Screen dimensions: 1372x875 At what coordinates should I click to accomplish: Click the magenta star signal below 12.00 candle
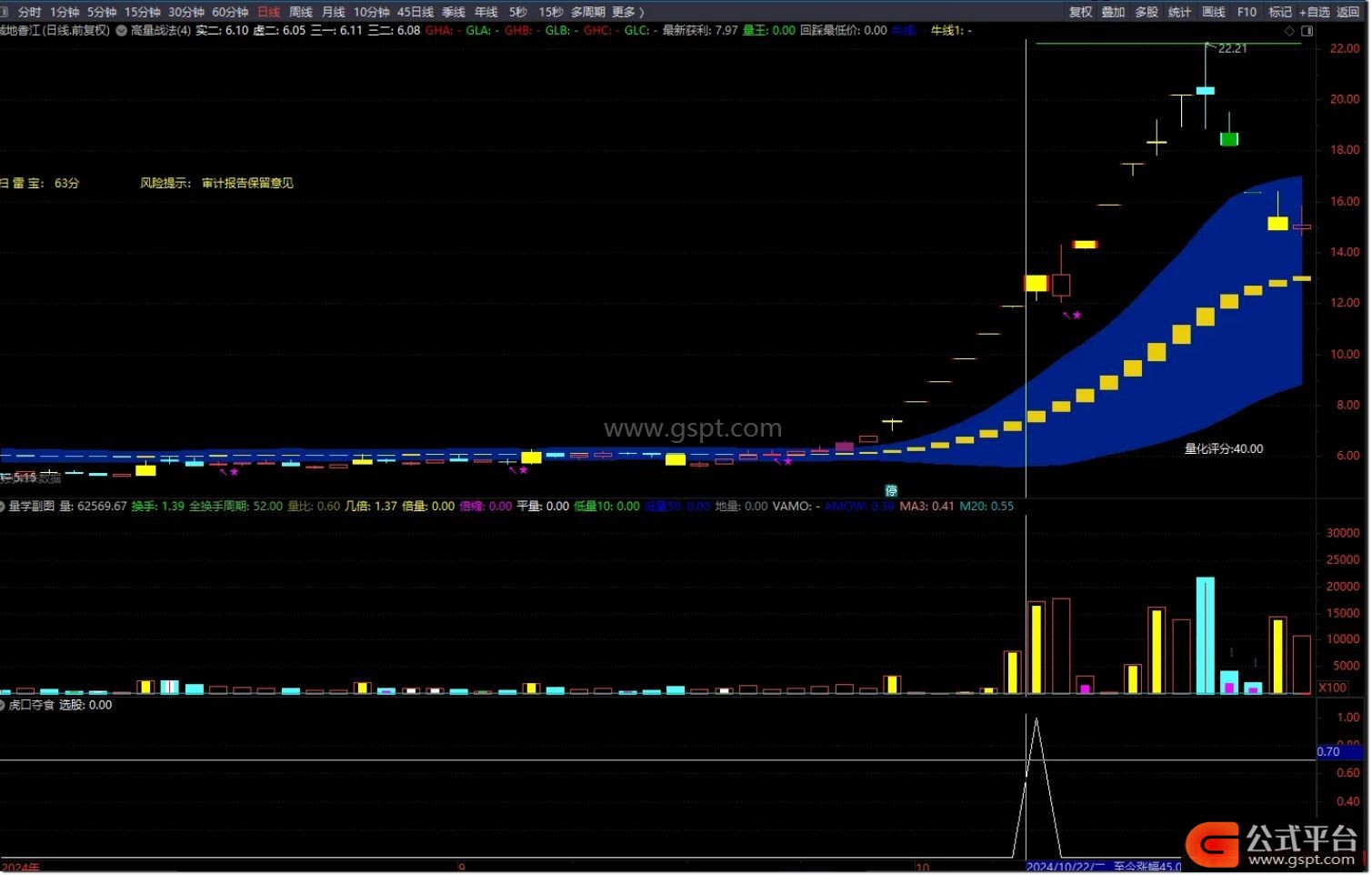1077,315
